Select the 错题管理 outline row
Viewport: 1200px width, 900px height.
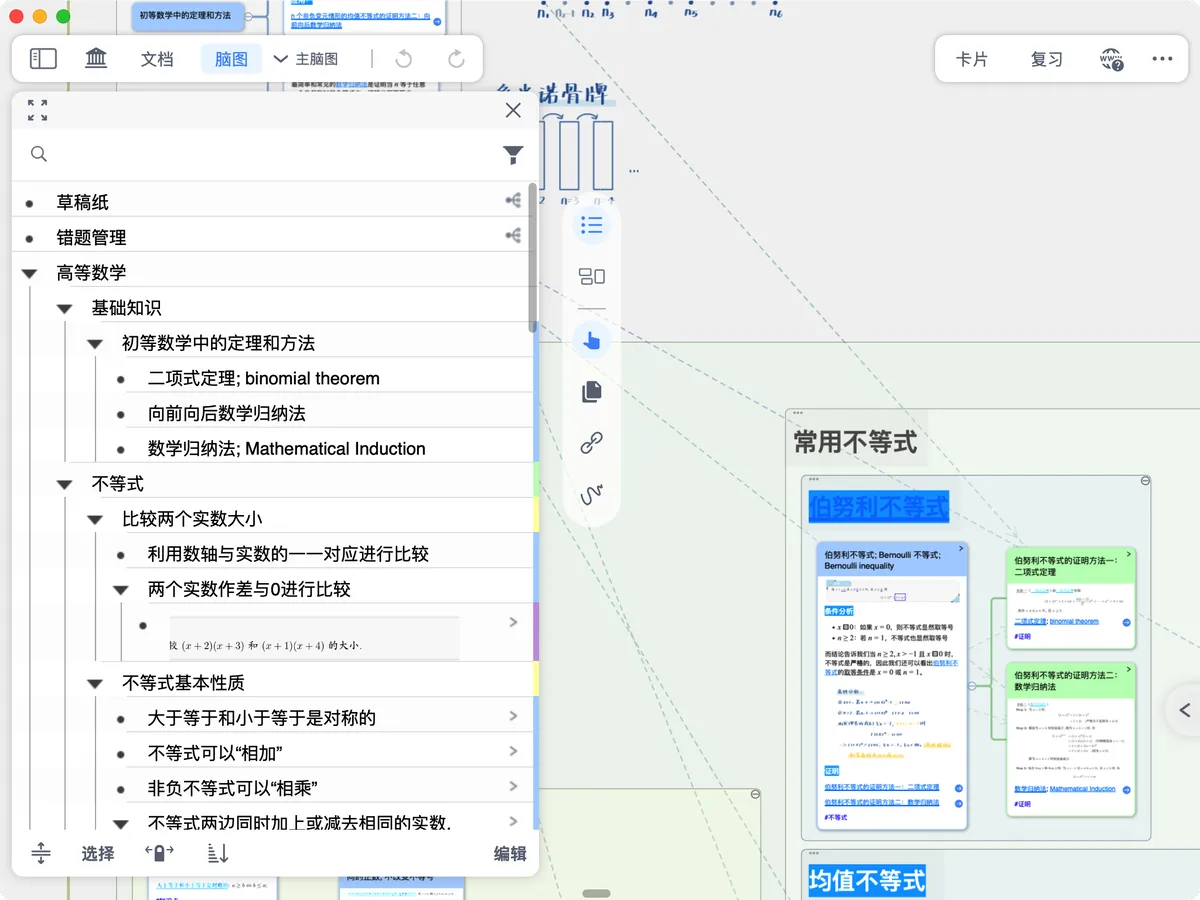[x=270, y=237]
